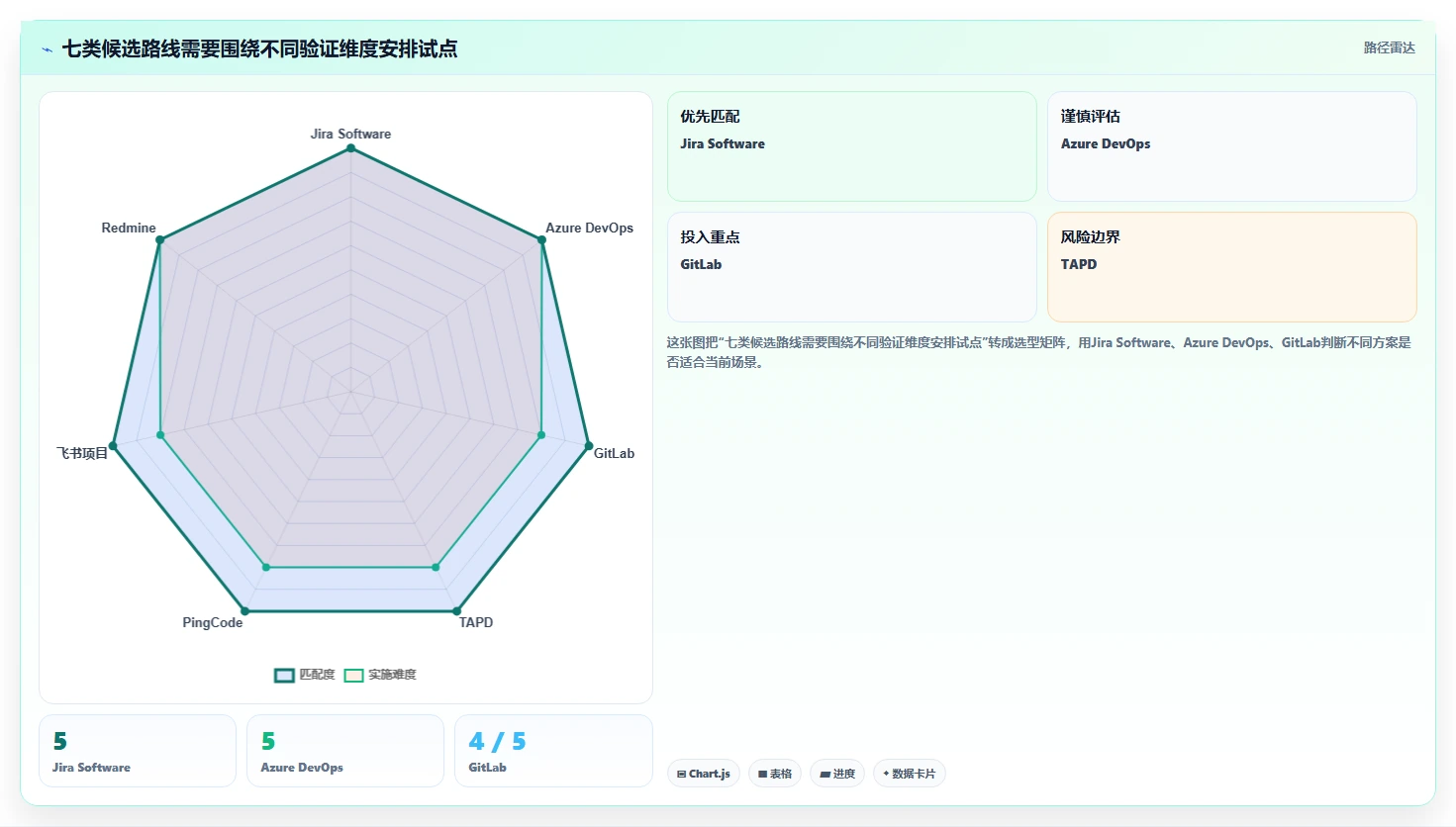Click the GitLab axis label on radar
Image resolution: width=1456 pixels, height=827 pixels.
[x=614, y=453]
